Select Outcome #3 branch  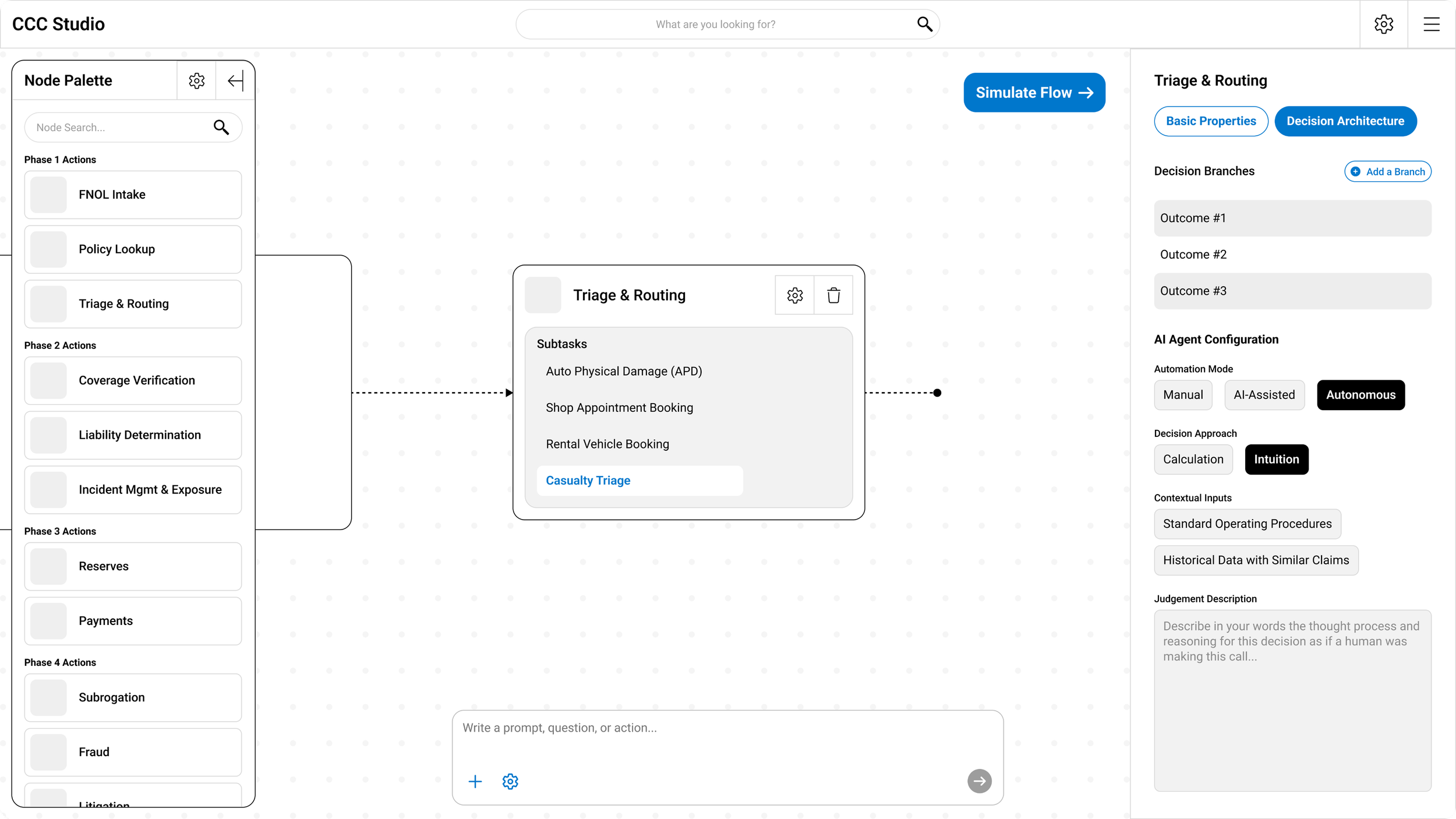point(1292,291)
